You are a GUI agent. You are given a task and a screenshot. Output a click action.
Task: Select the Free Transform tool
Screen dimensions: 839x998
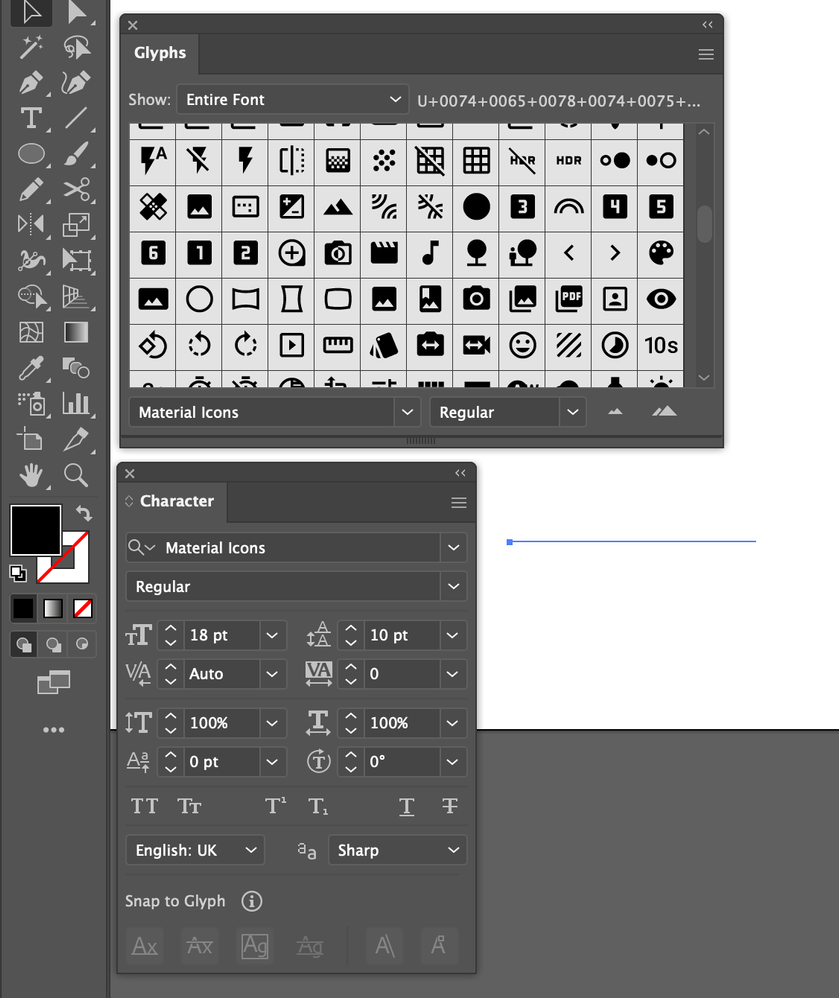pyautogui.click(x=76, y=260)
